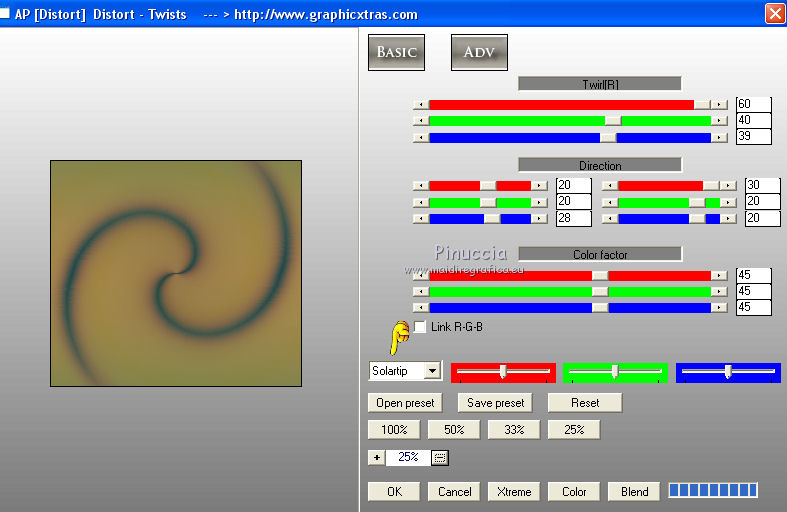This screenshot has height=512, width=787.
Task: Click the twirl preview image
Action: [176, 274]
